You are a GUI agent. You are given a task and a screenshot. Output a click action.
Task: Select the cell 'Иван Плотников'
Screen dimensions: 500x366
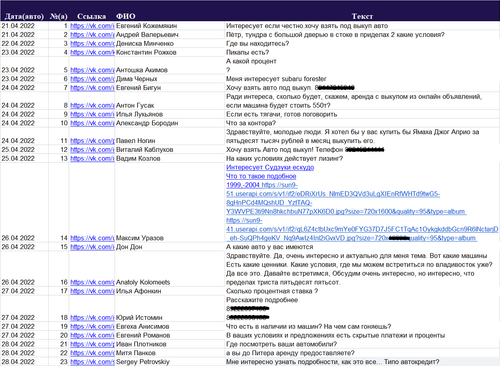click(141, 344)
